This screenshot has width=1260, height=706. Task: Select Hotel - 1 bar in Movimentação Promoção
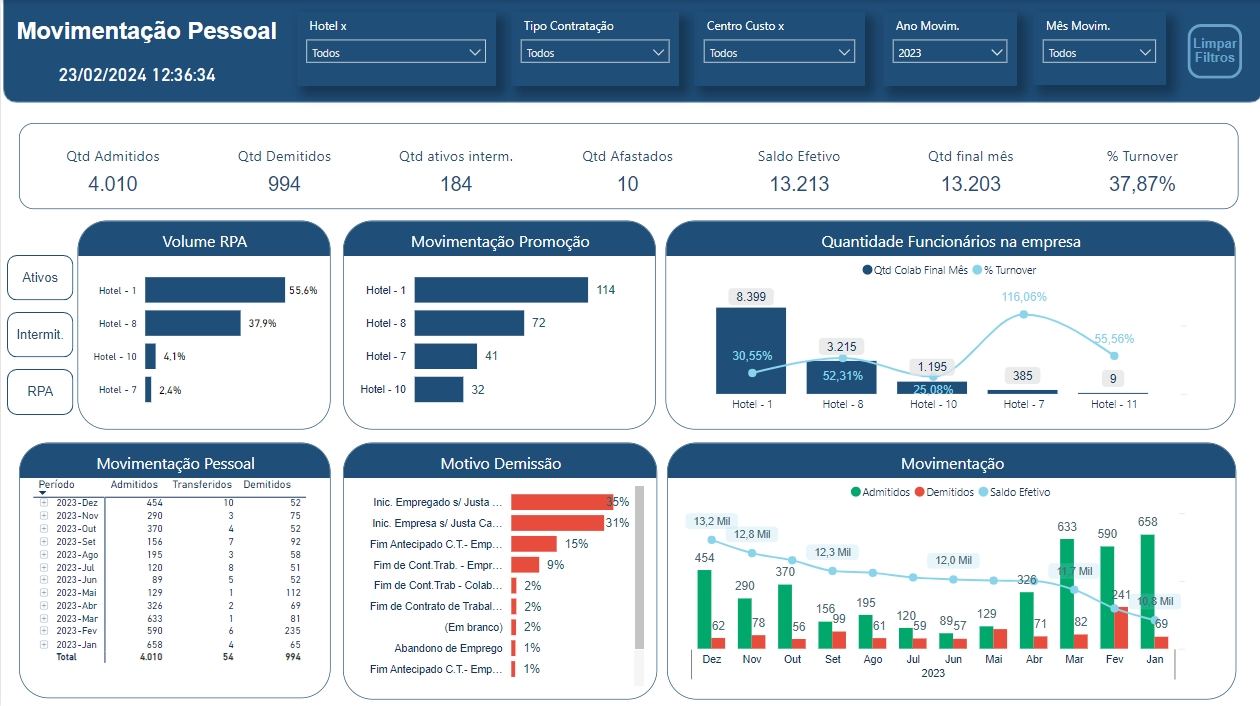point(501,290)
